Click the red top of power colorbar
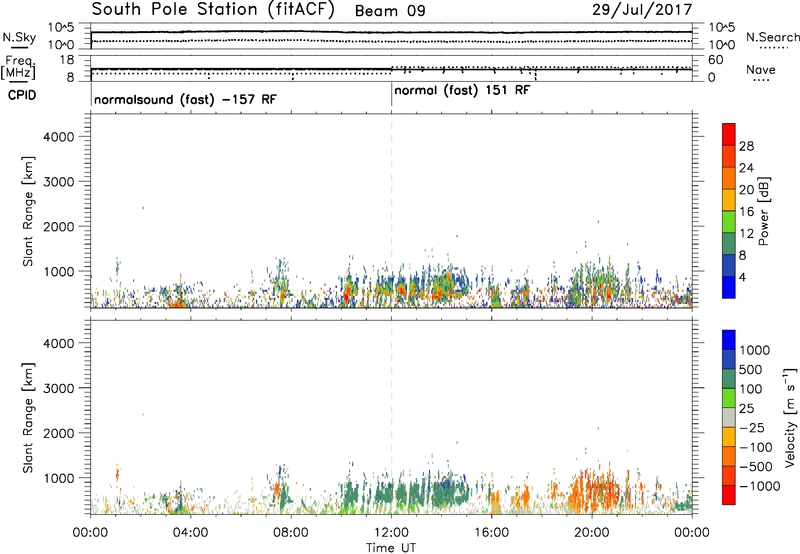 coord(729,134)
